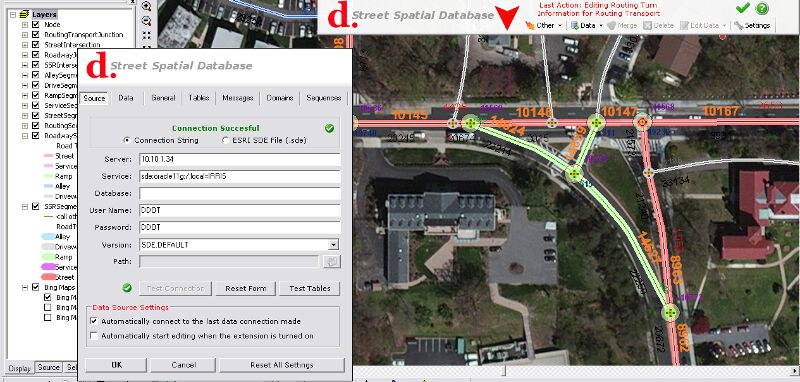Click the orange map label 10145
Image resolution: width=800 pixels, height=382 pixels.
[410, 115]
